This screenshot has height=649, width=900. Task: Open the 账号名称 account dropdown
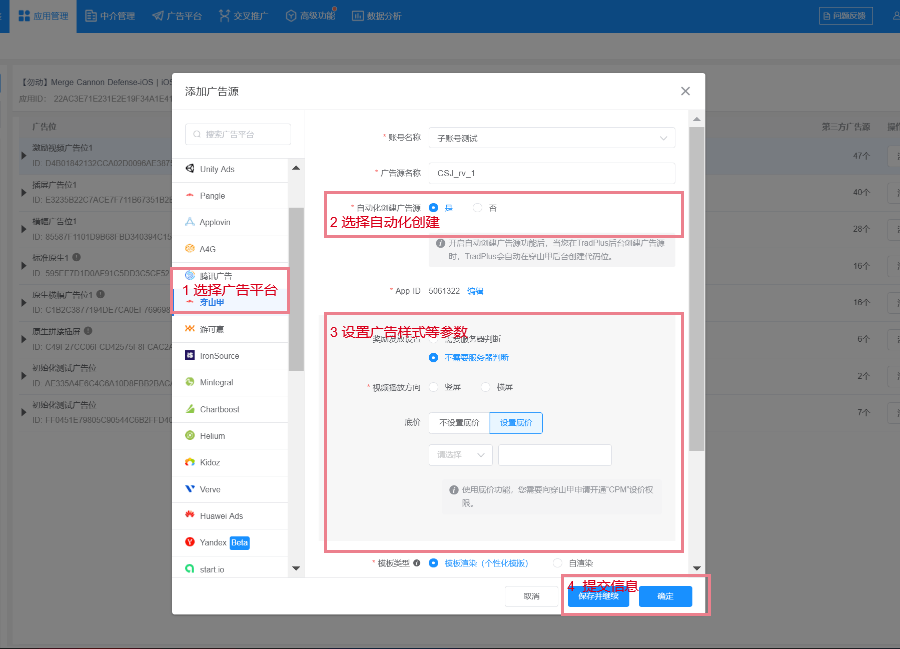(x=551, y=138)
